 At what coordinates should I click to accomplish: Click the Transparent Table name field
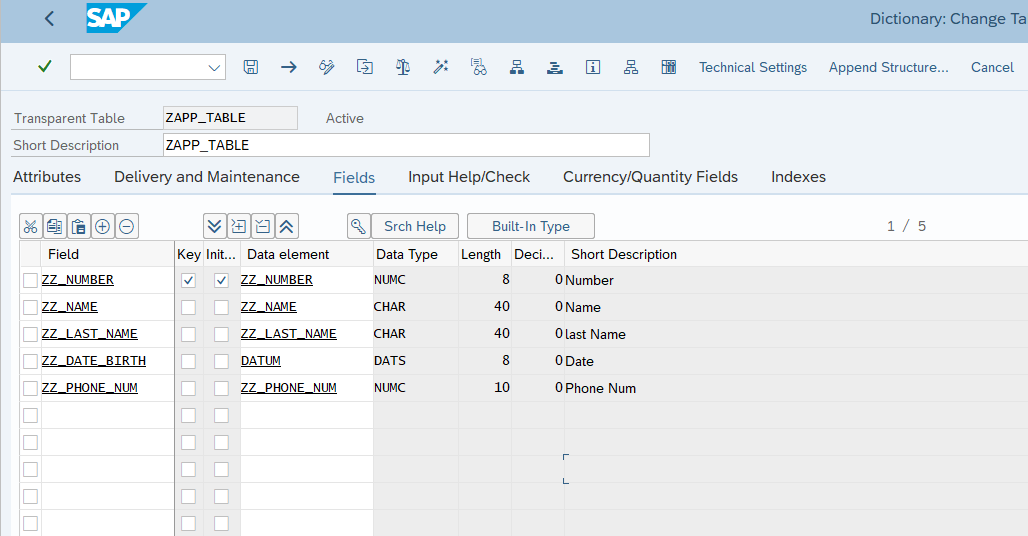pos(230,118)
